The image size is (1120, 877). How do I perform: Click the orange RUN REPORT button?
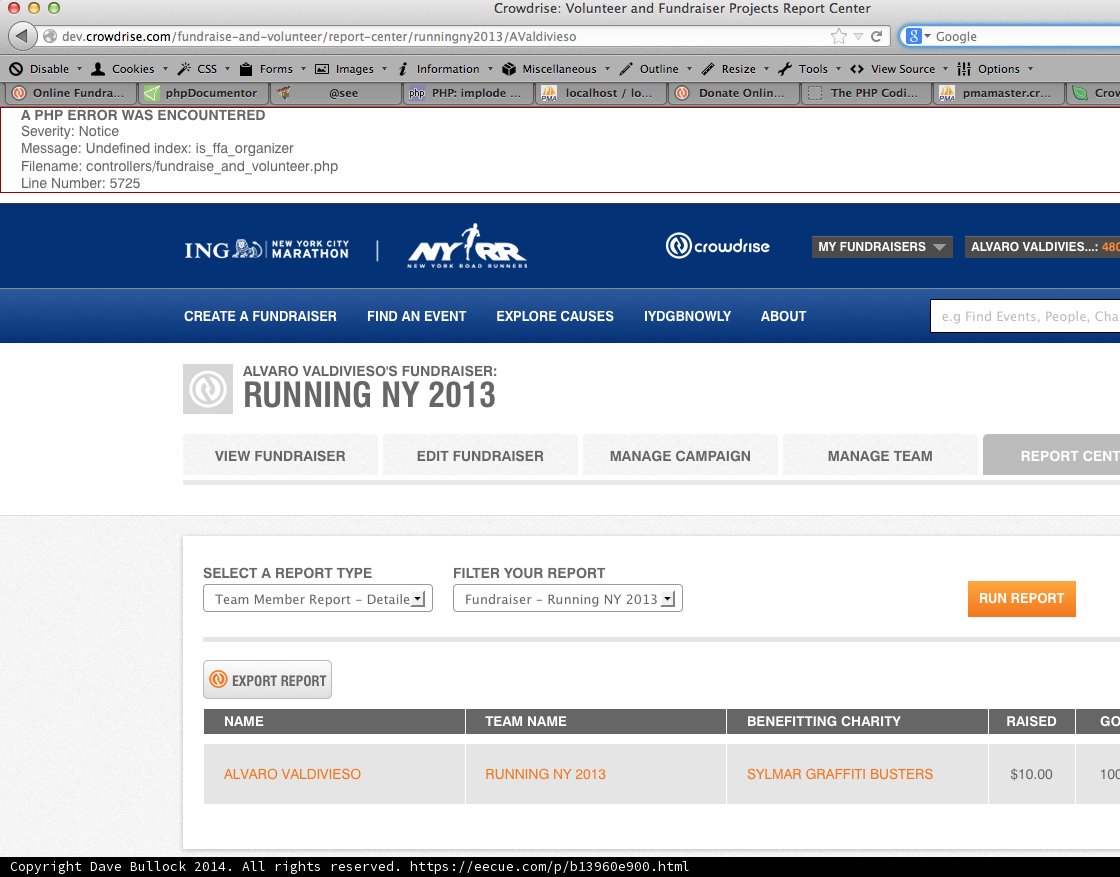click(x=1021, y=598)
